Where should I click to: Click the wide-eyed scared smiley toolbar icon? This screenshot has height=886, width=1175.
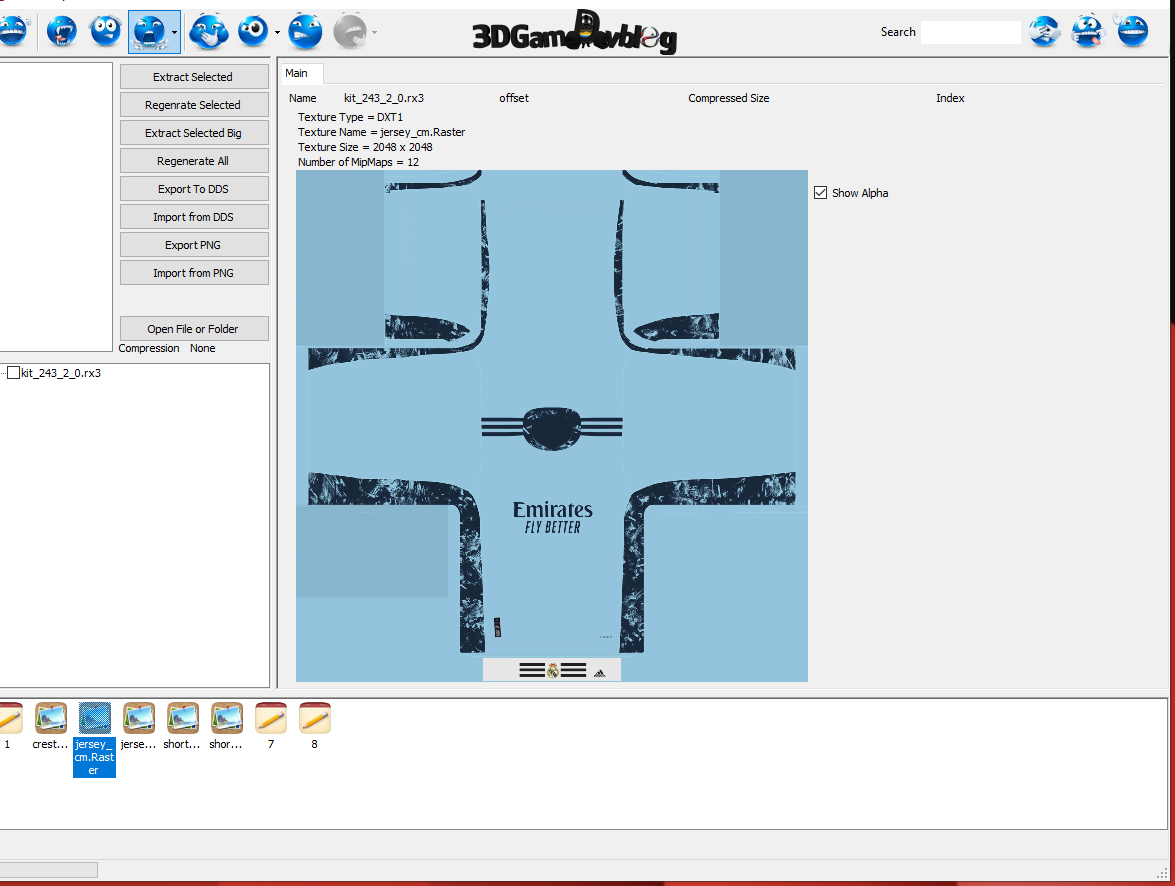pos(105,31)
